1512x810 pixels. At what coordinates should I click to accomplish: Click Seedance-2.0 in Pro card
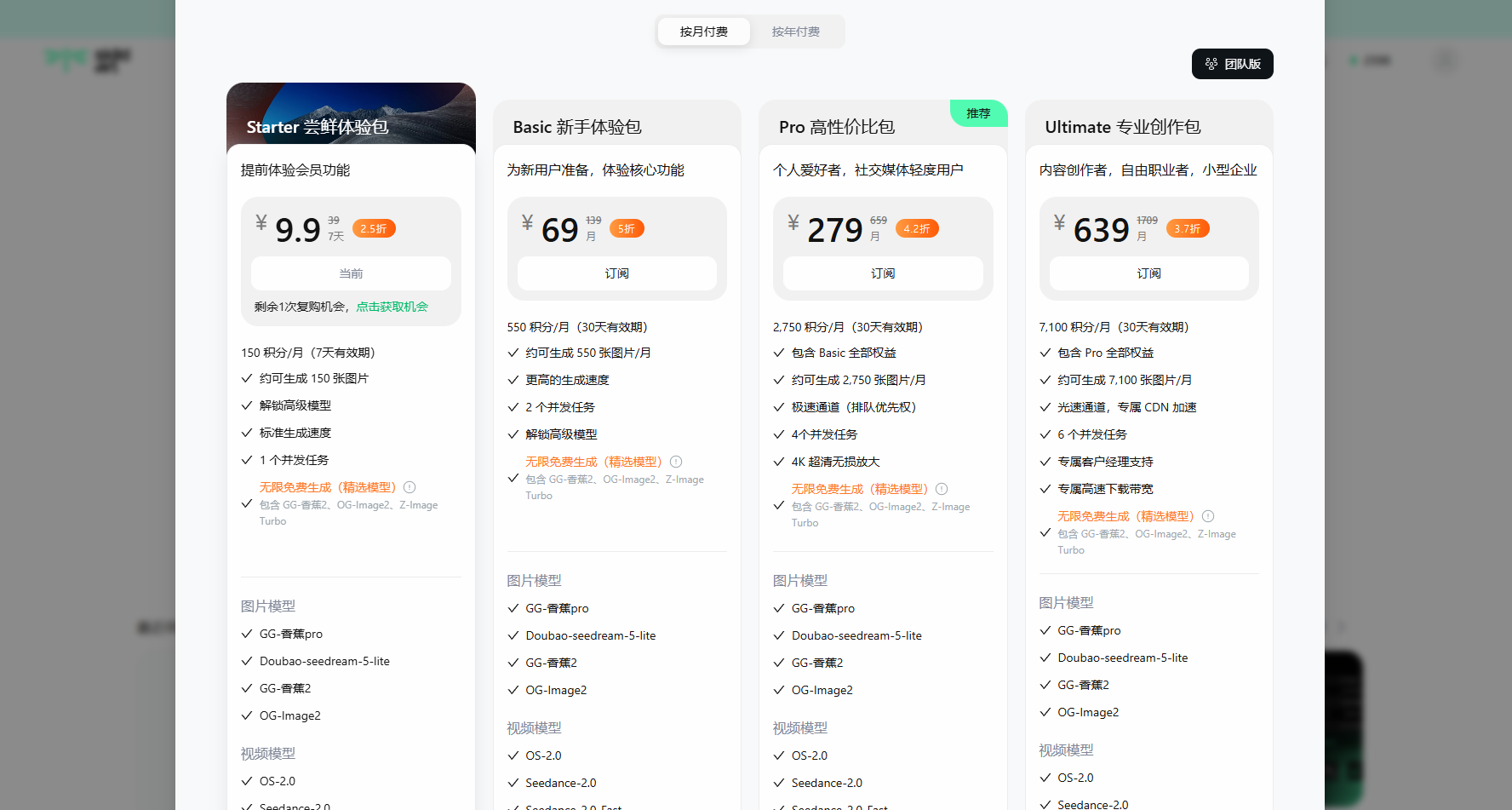coord(827,783)
